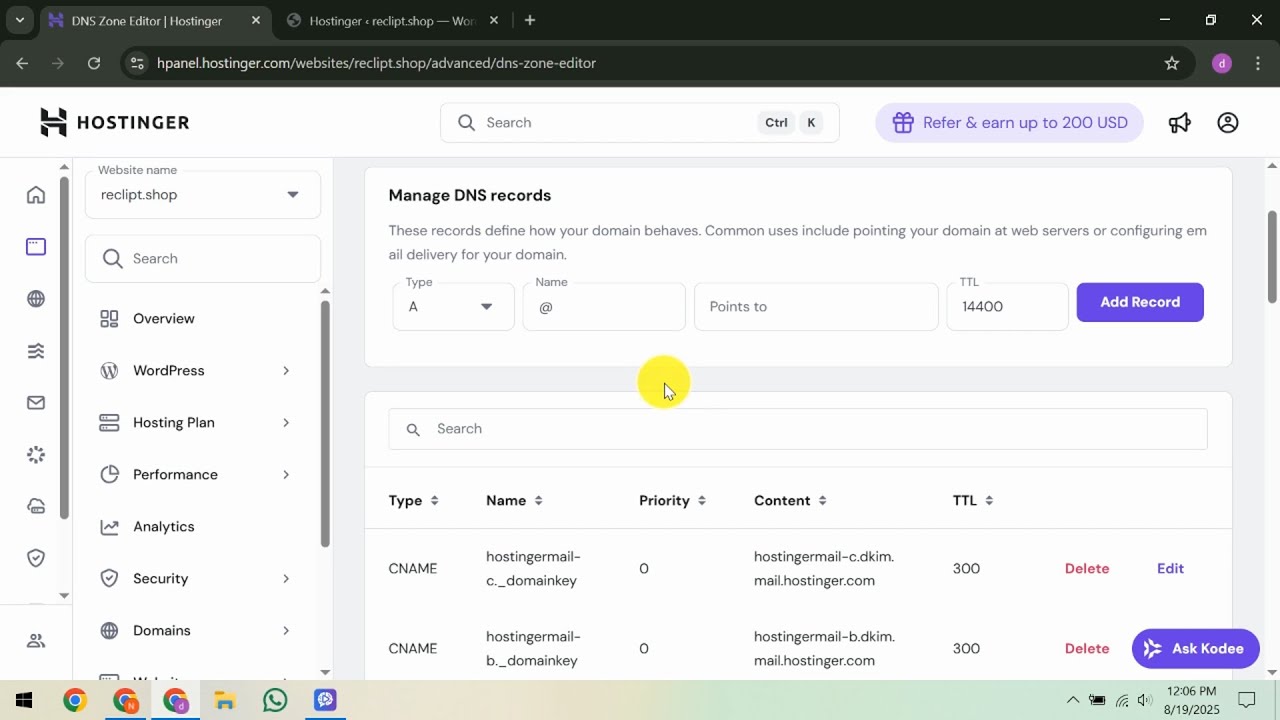
Task: Open the clock showing 12:06 PM
Action: click(1192, 700)
